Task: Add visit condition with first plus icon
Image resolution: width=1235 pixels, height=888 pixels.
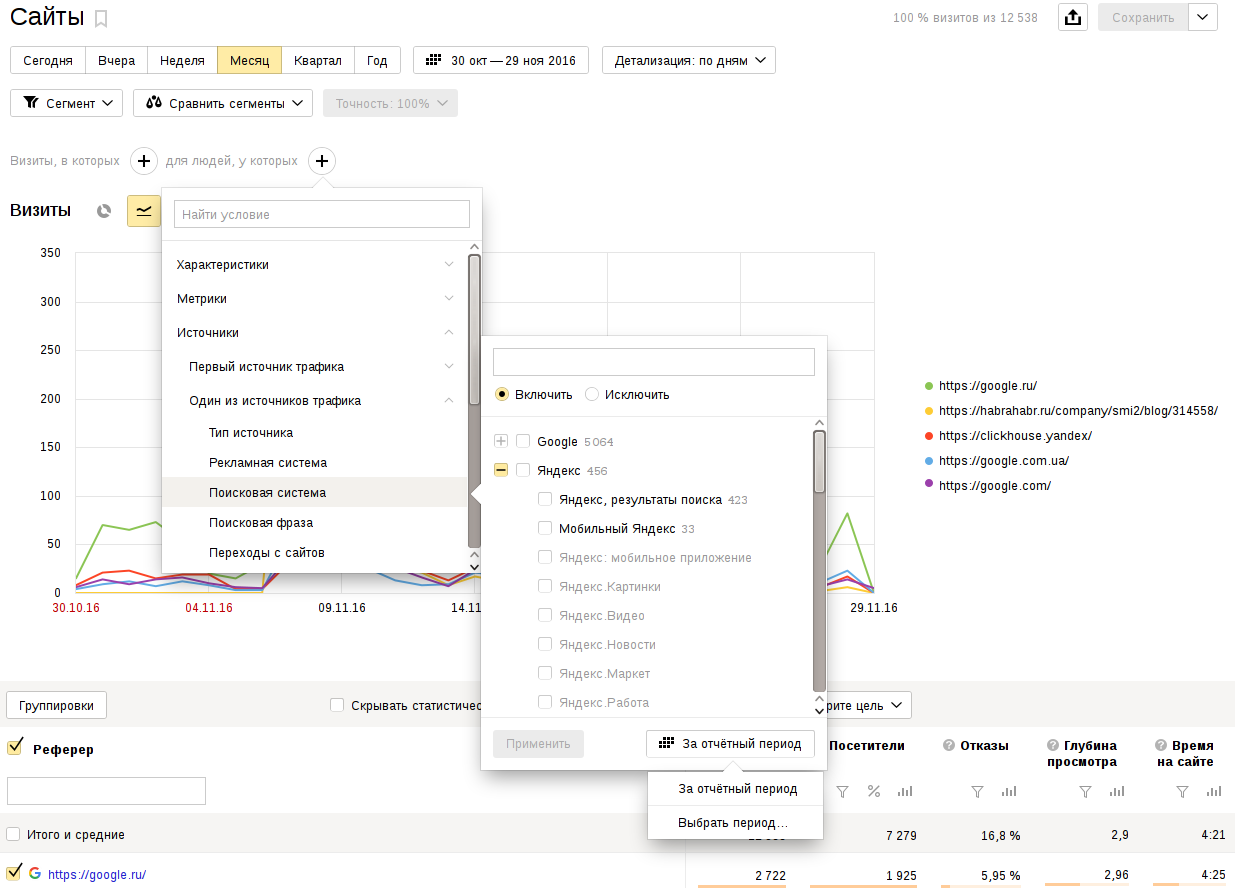Action: [144, 161]
